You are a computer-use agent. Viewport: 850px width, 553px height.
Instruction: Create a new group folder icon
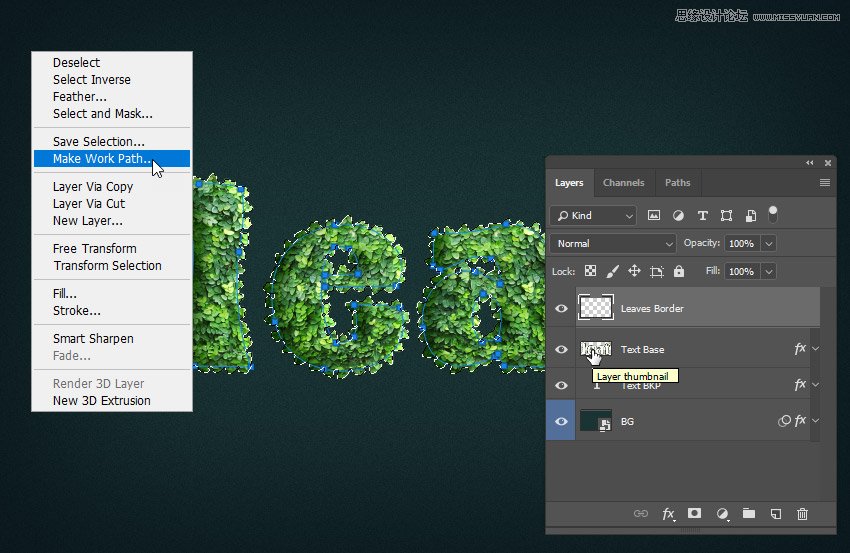[749, 514]
